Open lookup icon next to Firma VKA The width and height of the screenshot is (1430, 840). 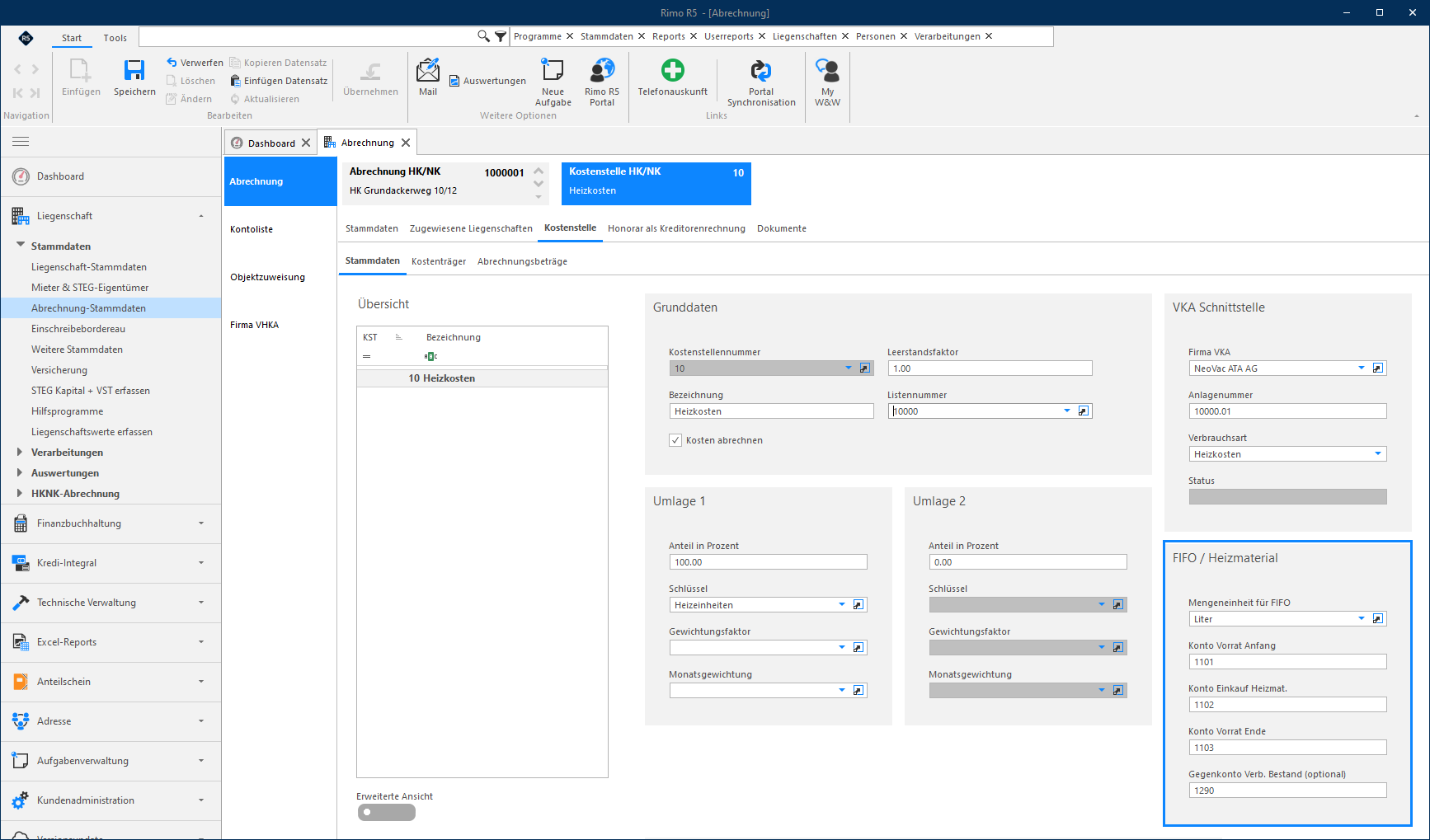click(1378, 368)
